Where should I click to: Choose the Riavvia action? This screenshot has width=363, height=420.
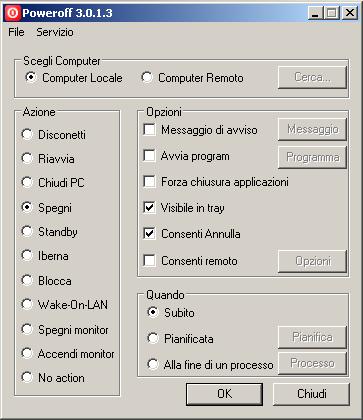click(48, 159)
